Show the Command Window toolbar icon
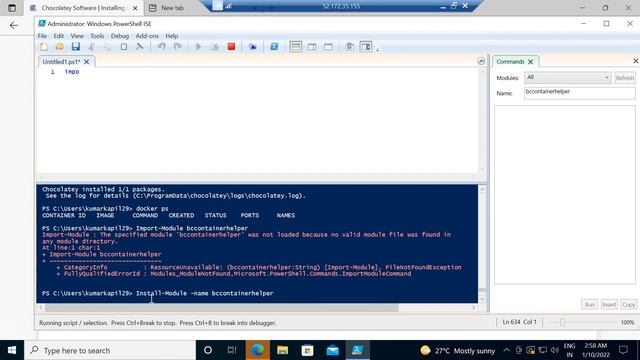The width and height of the screenshot is (640, 360). (x=349, y=47)
